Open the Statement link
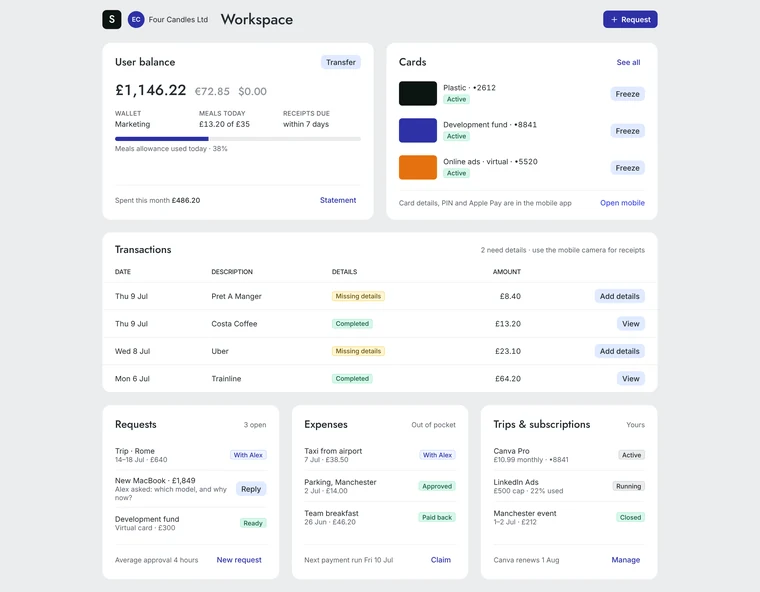This screenshot has height=592, width=760. coord(338,200)
